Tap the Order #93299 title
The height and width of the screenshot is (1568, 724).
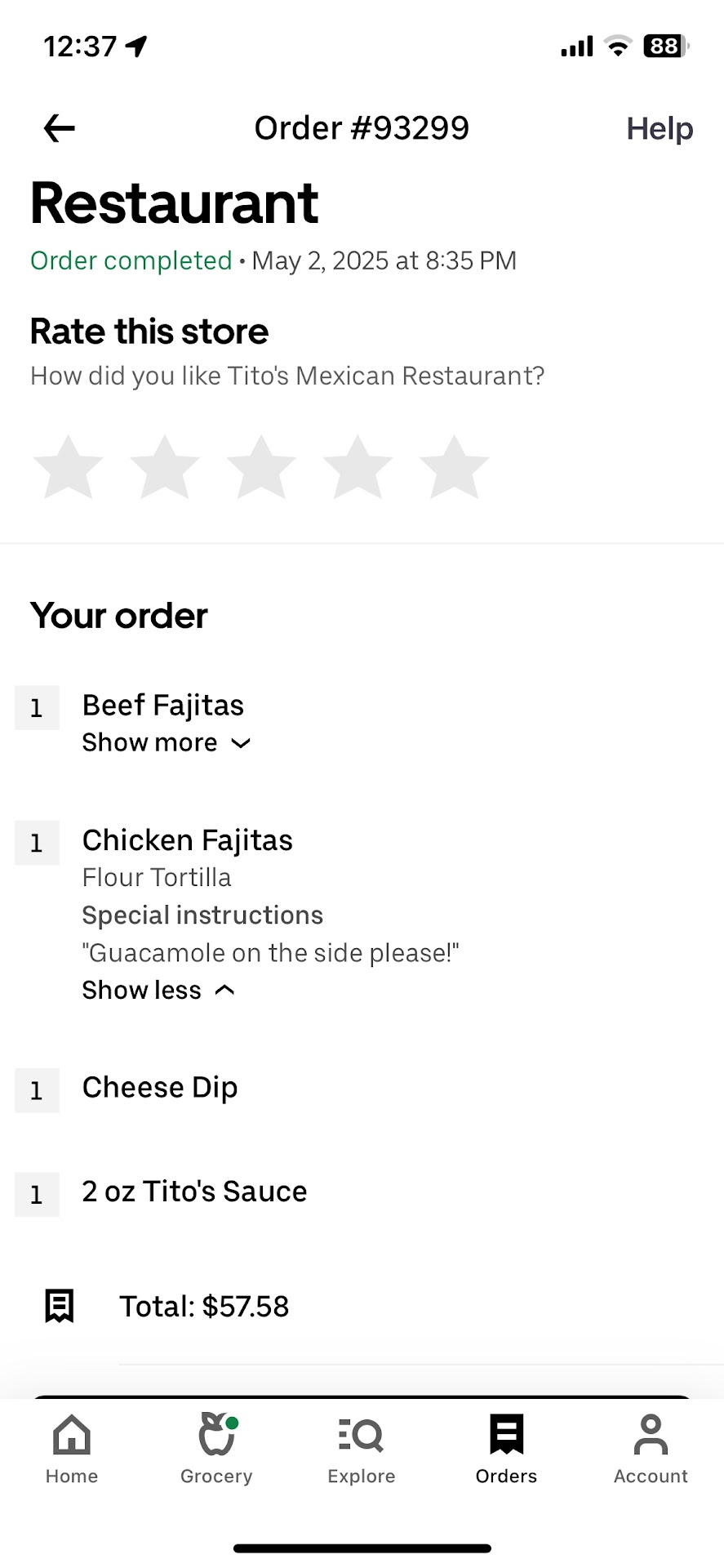pos(362,128)
